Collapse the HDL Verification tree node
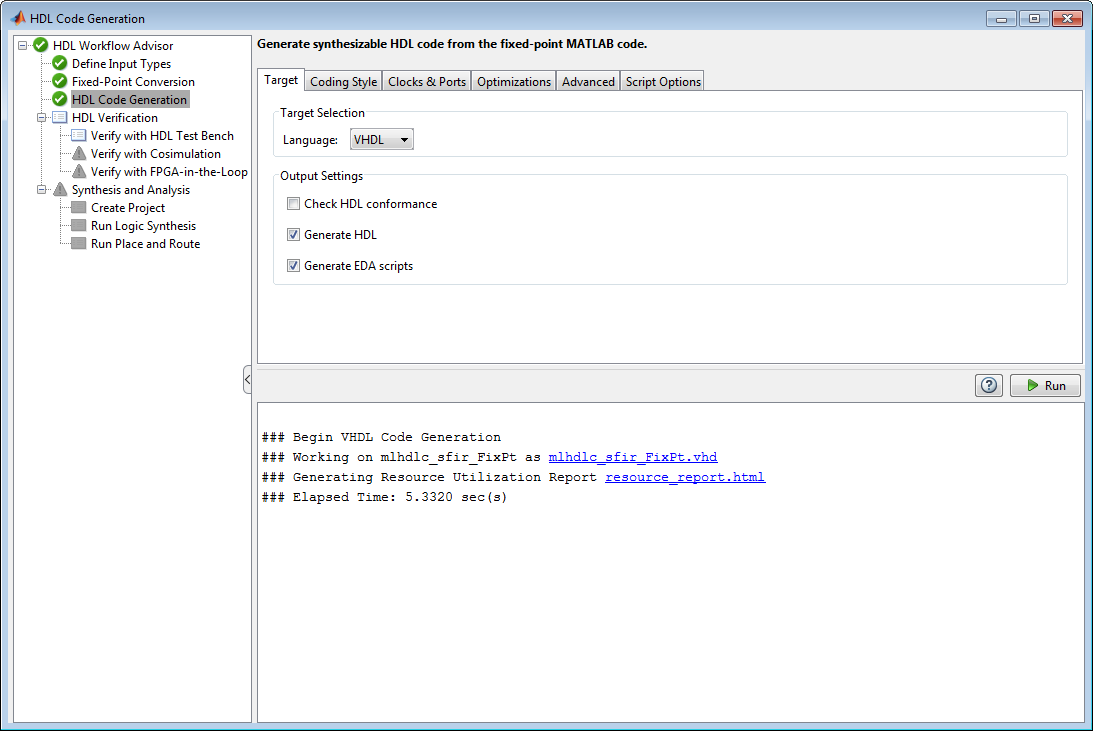The height and width of the screenshot is (731, 1093). tap(42, 118)
